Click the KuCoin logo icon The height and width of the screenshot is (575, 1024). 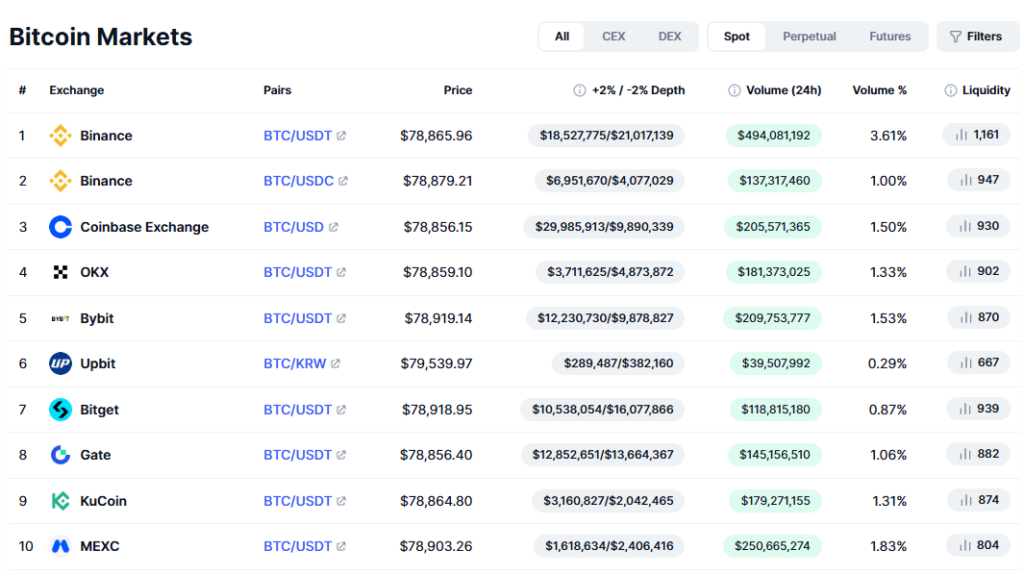pyautogui.click(x=60, y=501)
